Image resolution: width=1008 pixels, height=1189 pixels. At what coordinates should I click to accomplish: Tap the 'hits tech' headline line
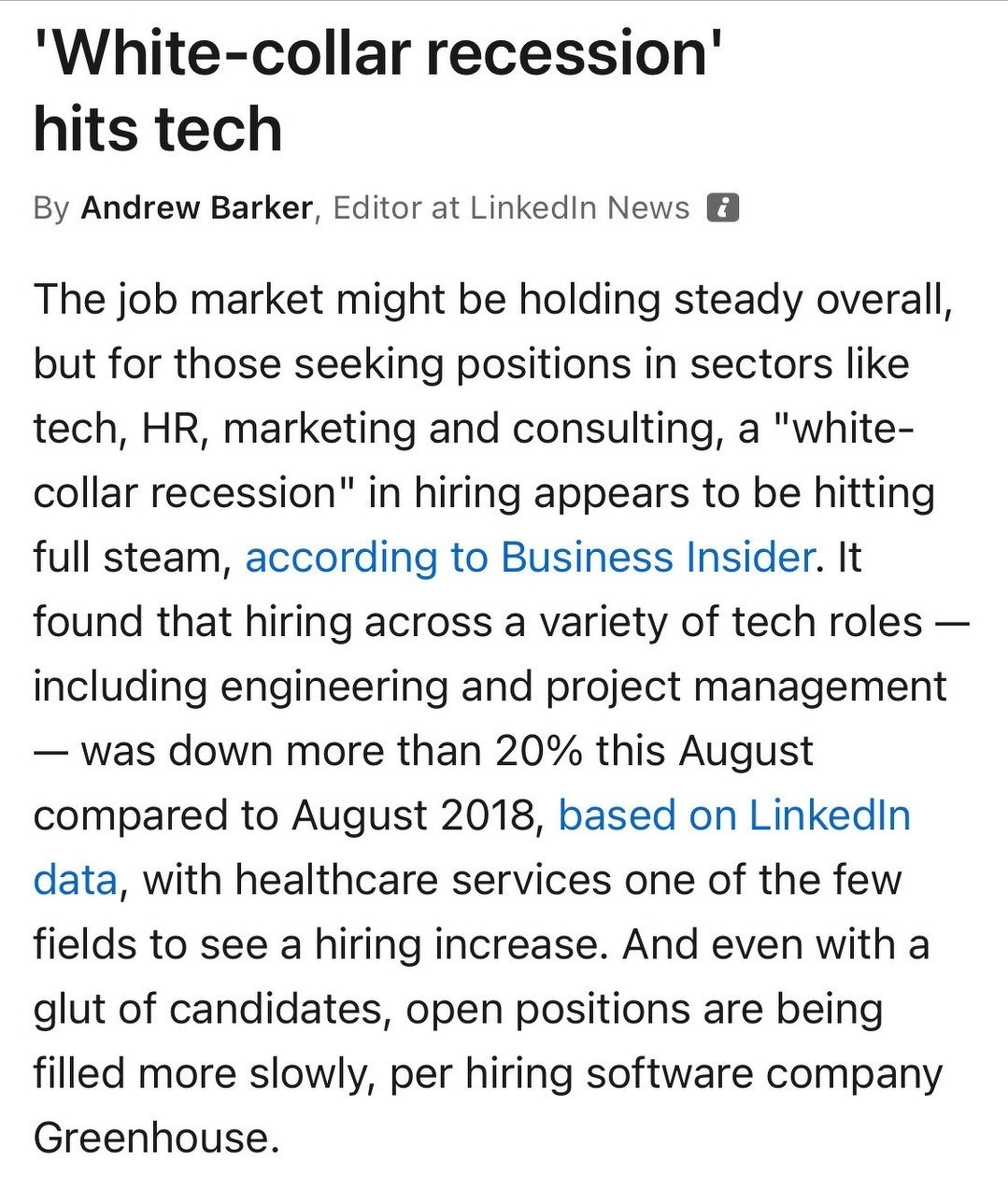coord(158,129)
